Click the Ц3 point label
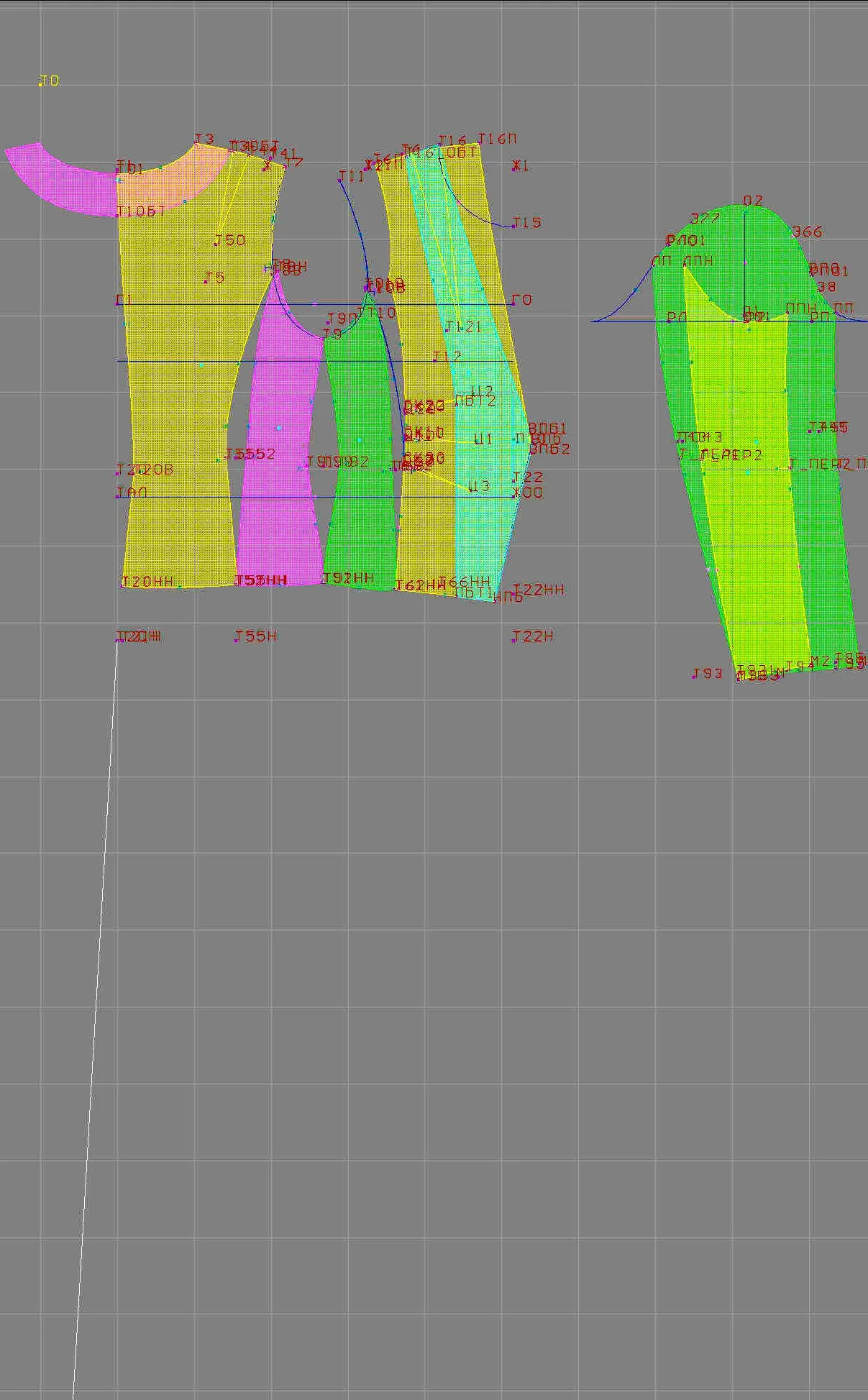This screenshot has height=1400, width=868. point(480,486)
